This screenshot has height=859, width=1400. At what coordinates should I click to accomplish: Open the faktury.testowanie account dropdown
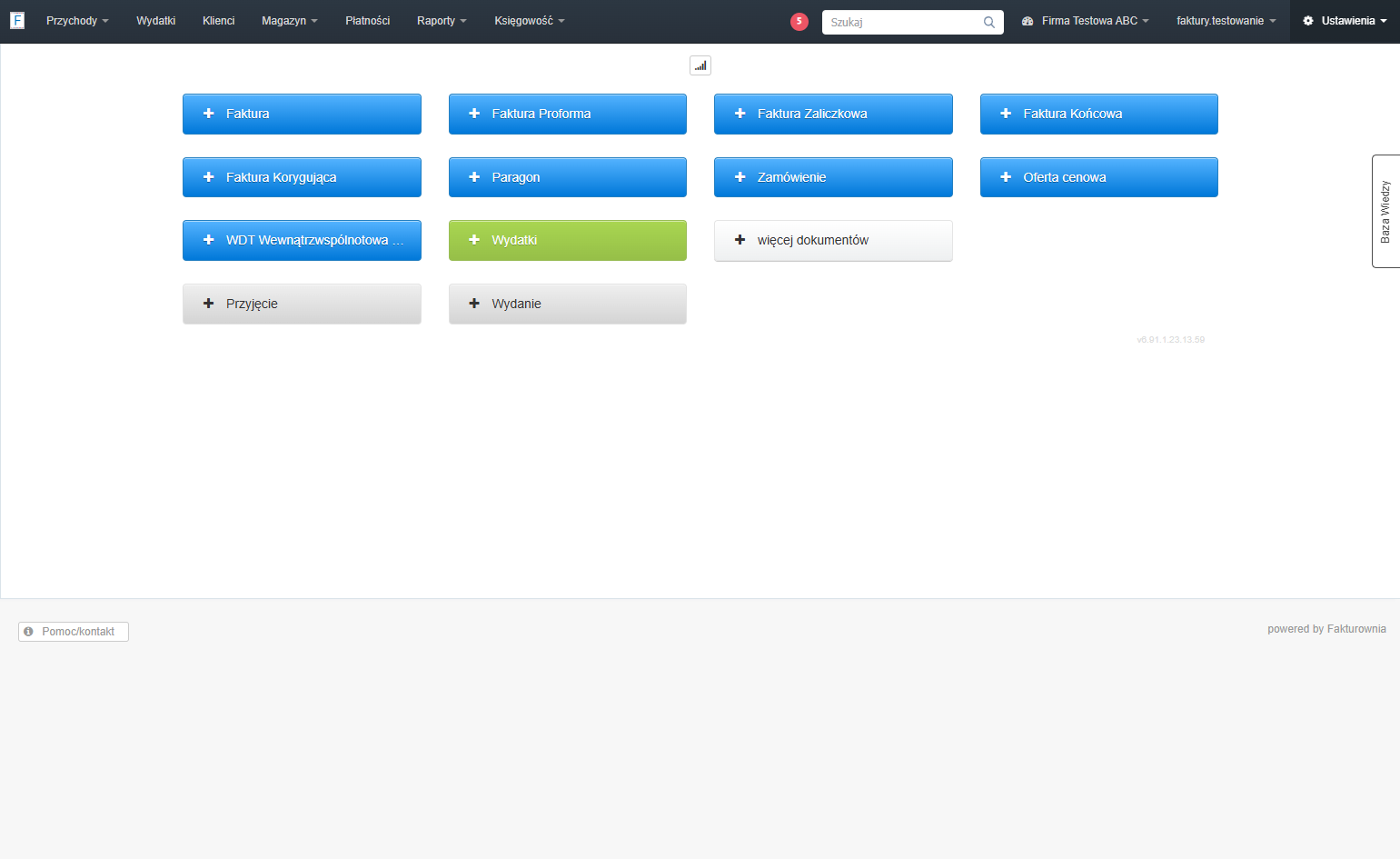(1226, 21)
